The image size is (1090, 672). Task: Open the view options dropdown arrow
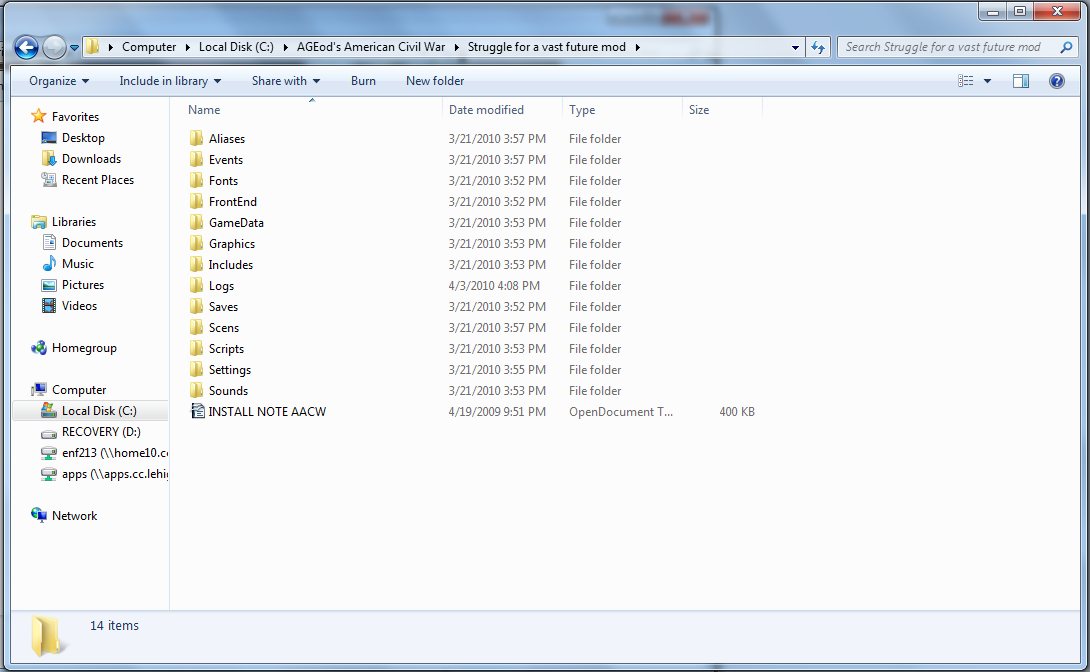click(988, 81)
